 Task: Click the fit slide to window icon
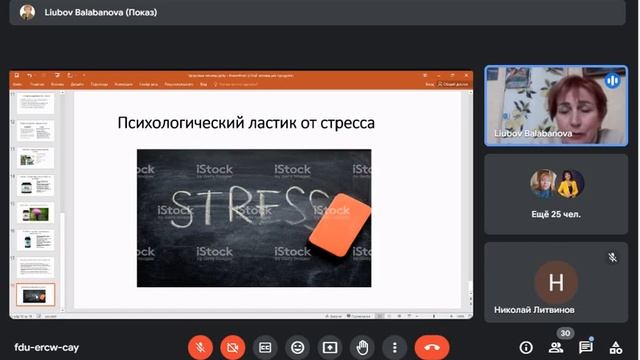[x=469, y=316]
